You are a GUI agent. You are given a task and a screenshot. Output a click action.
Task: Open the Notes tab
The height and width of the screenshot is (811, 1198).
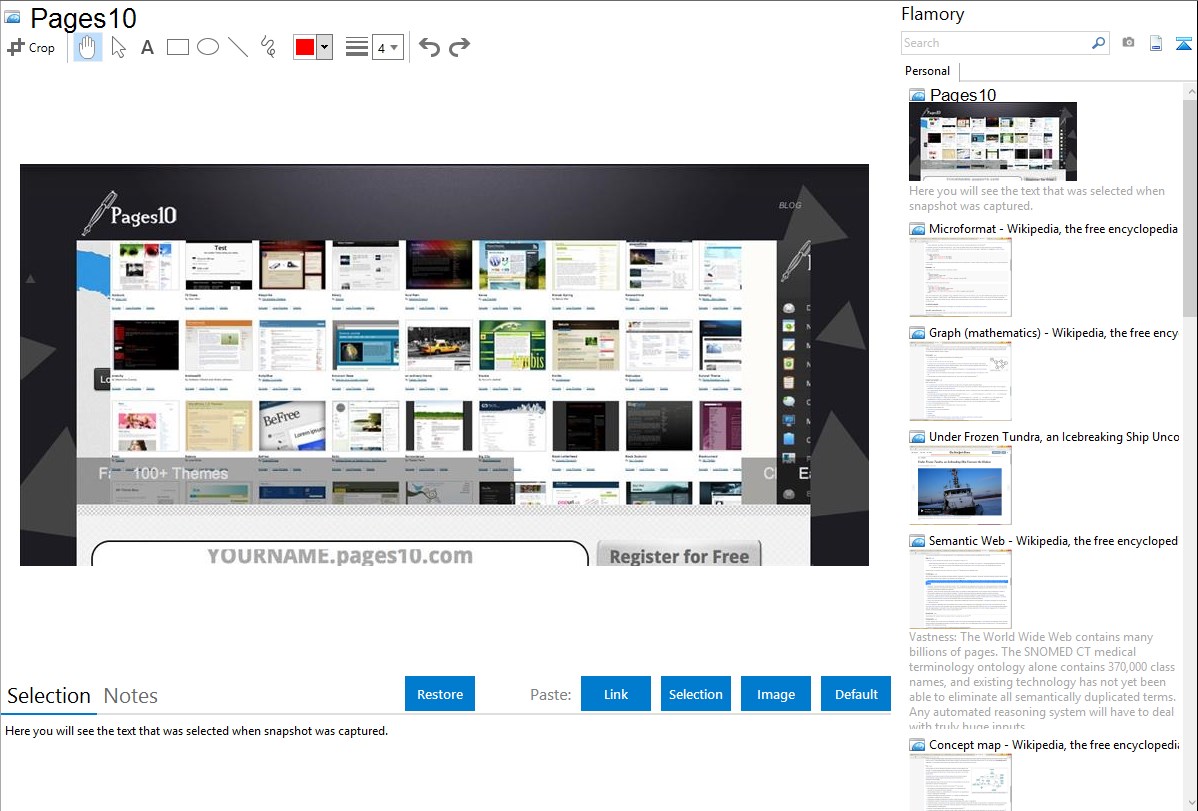click(131, 696)
